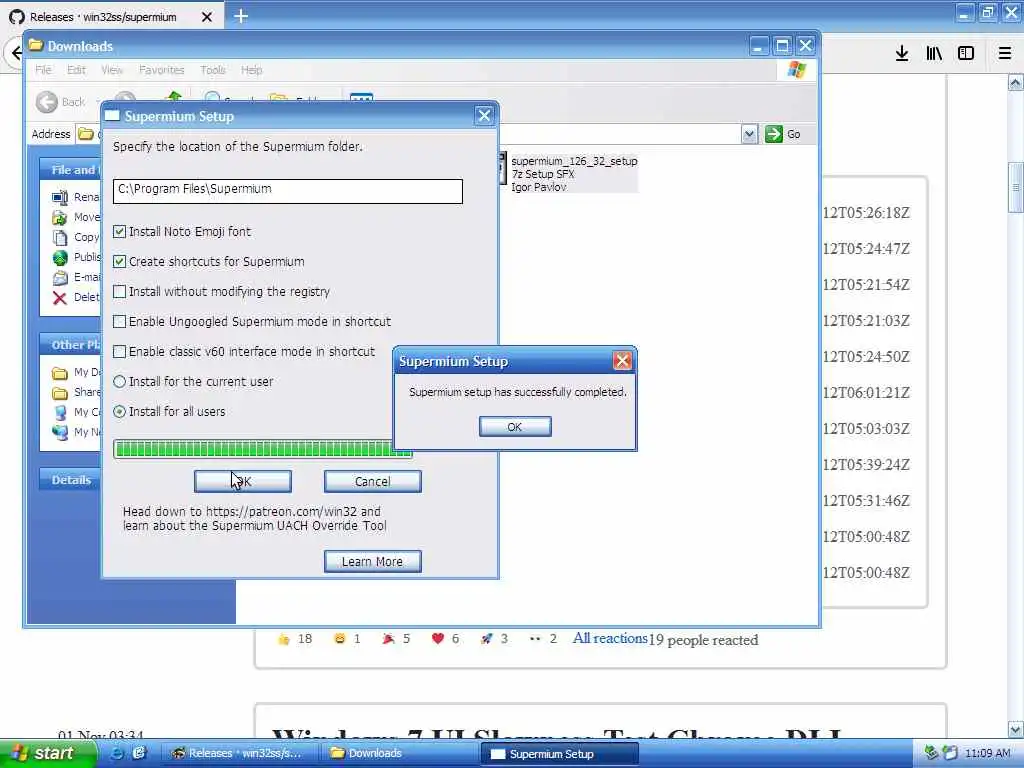Screen dimensions: 1024x768
Task: Click OK button in Supermium Setup options dialog
Action: coord(242,481)
